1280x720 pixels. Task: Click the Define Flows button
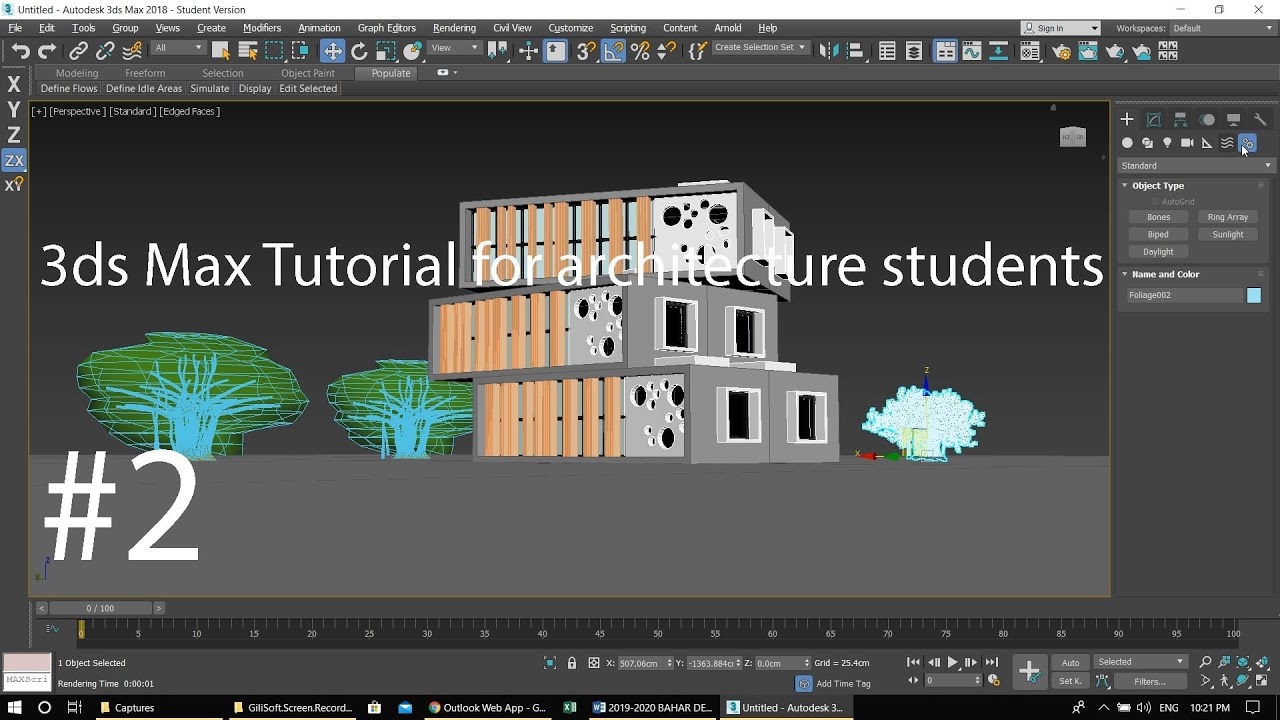(69, 89)
